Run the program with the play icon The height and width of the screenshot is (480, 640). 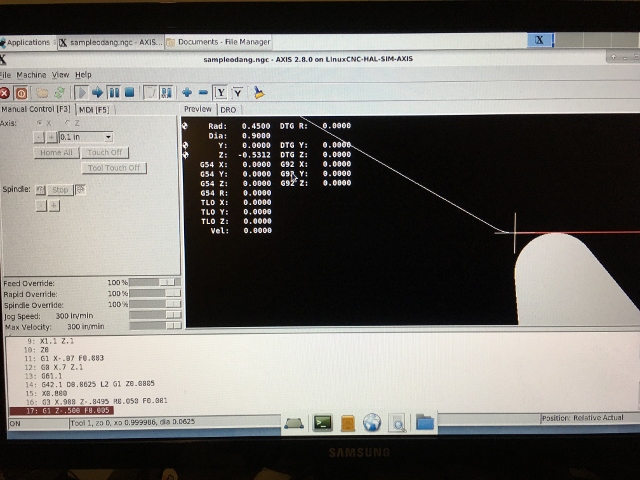click(81, 93)
